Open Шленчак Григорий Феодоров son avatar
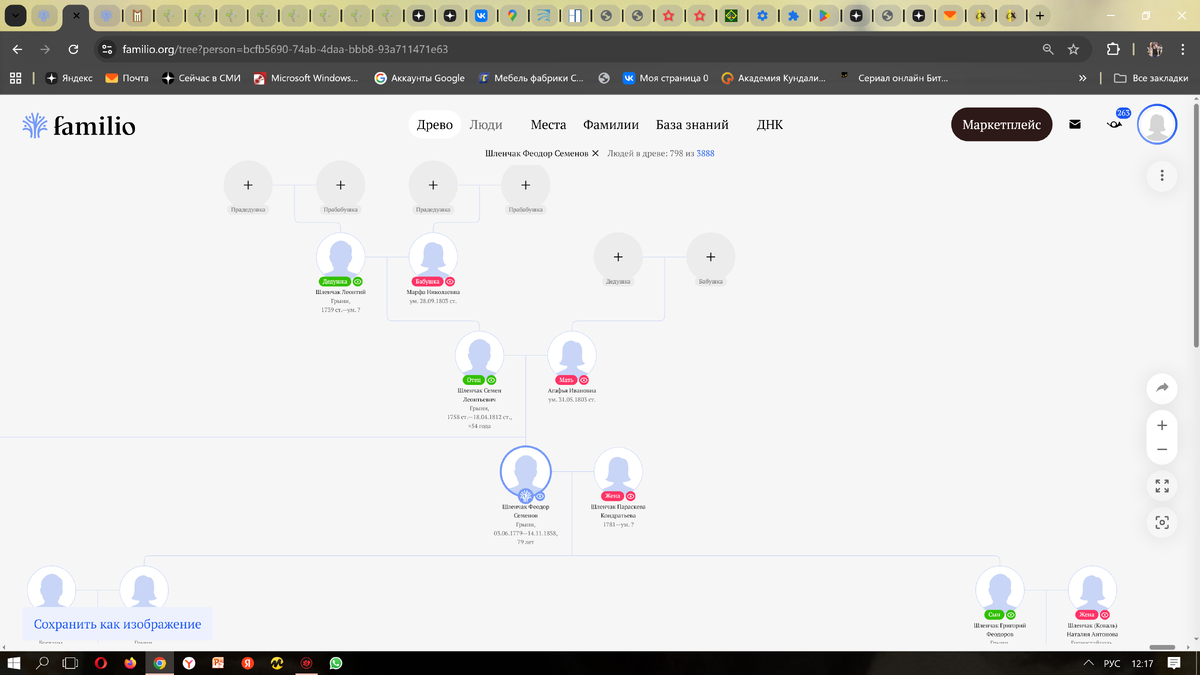This screenshot has height=675, width=1200. pyautogui.click(x=999, y=590)
